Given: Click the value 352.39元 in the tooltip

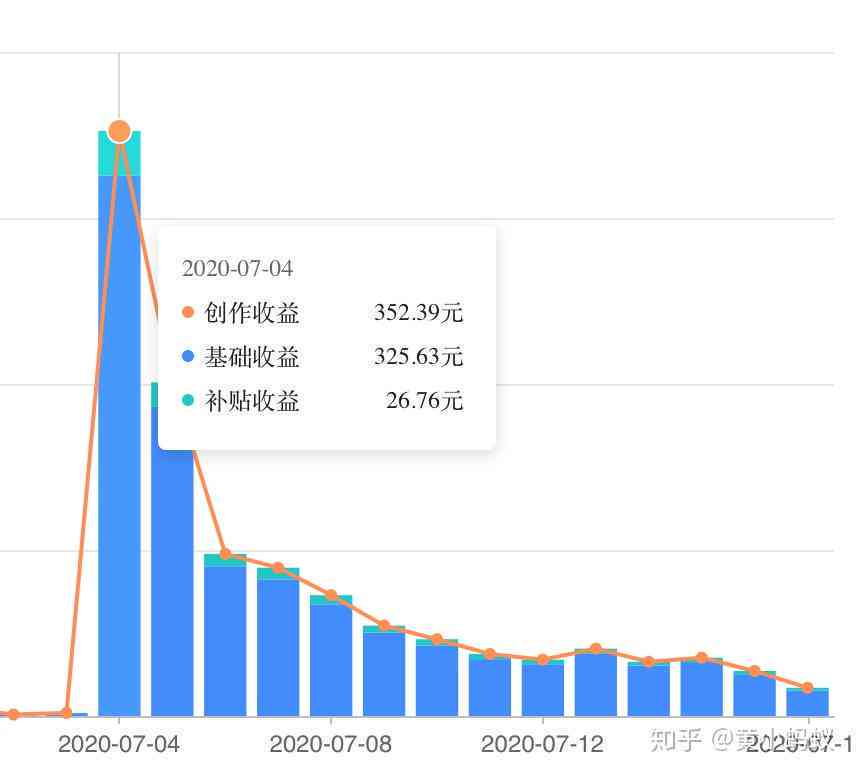Looking at the screenshot, I should click(419, 313).
